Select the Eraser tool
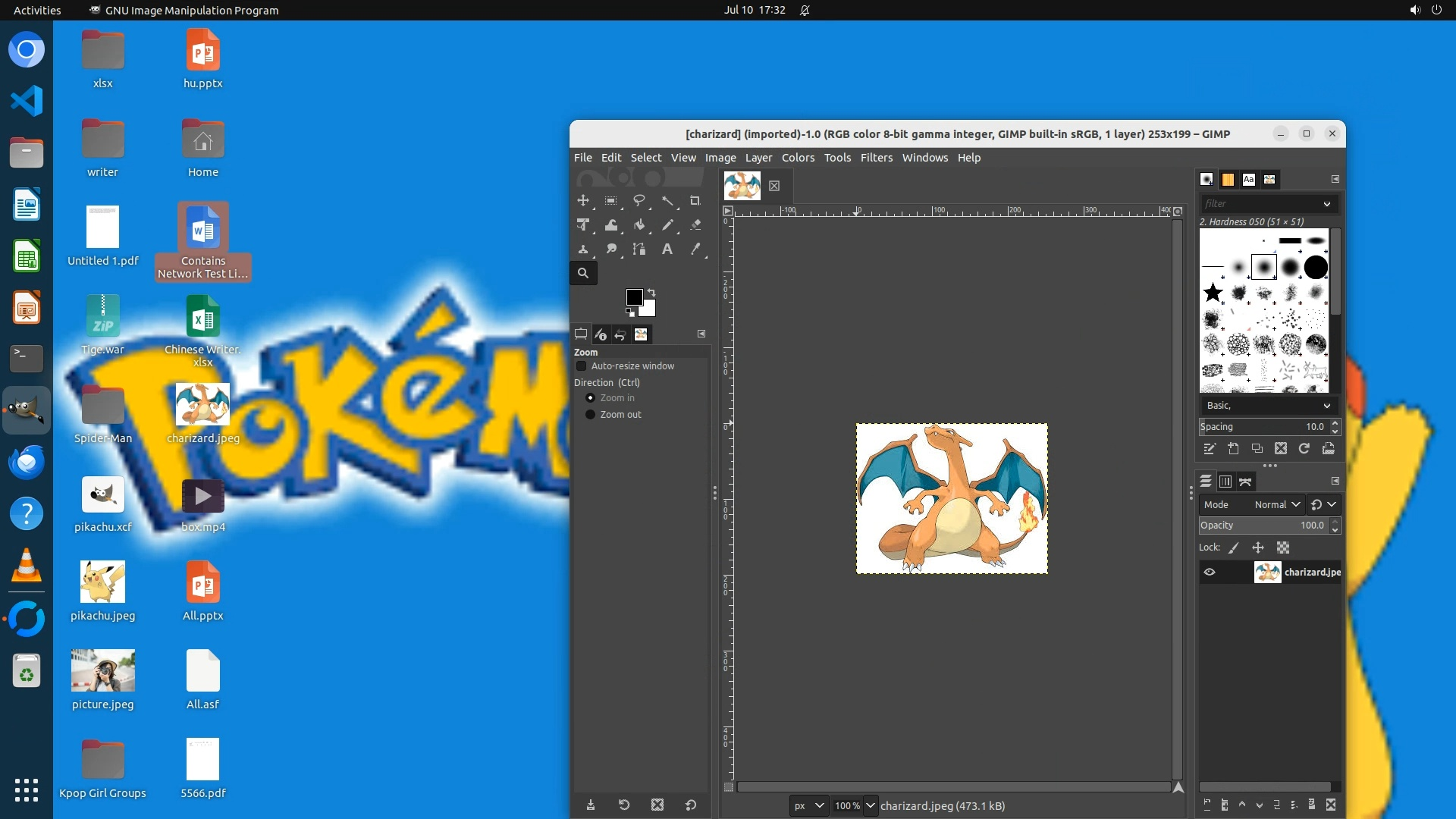Viewport: 1456px width, 819px height. pyautogui.click(x=695, y=225)
